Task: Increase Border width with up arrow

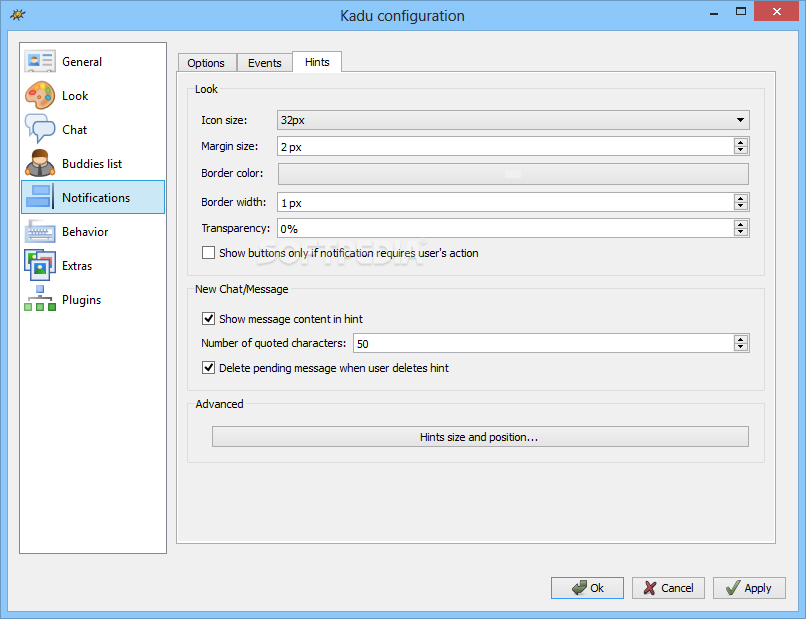Action: click(741, 198)
